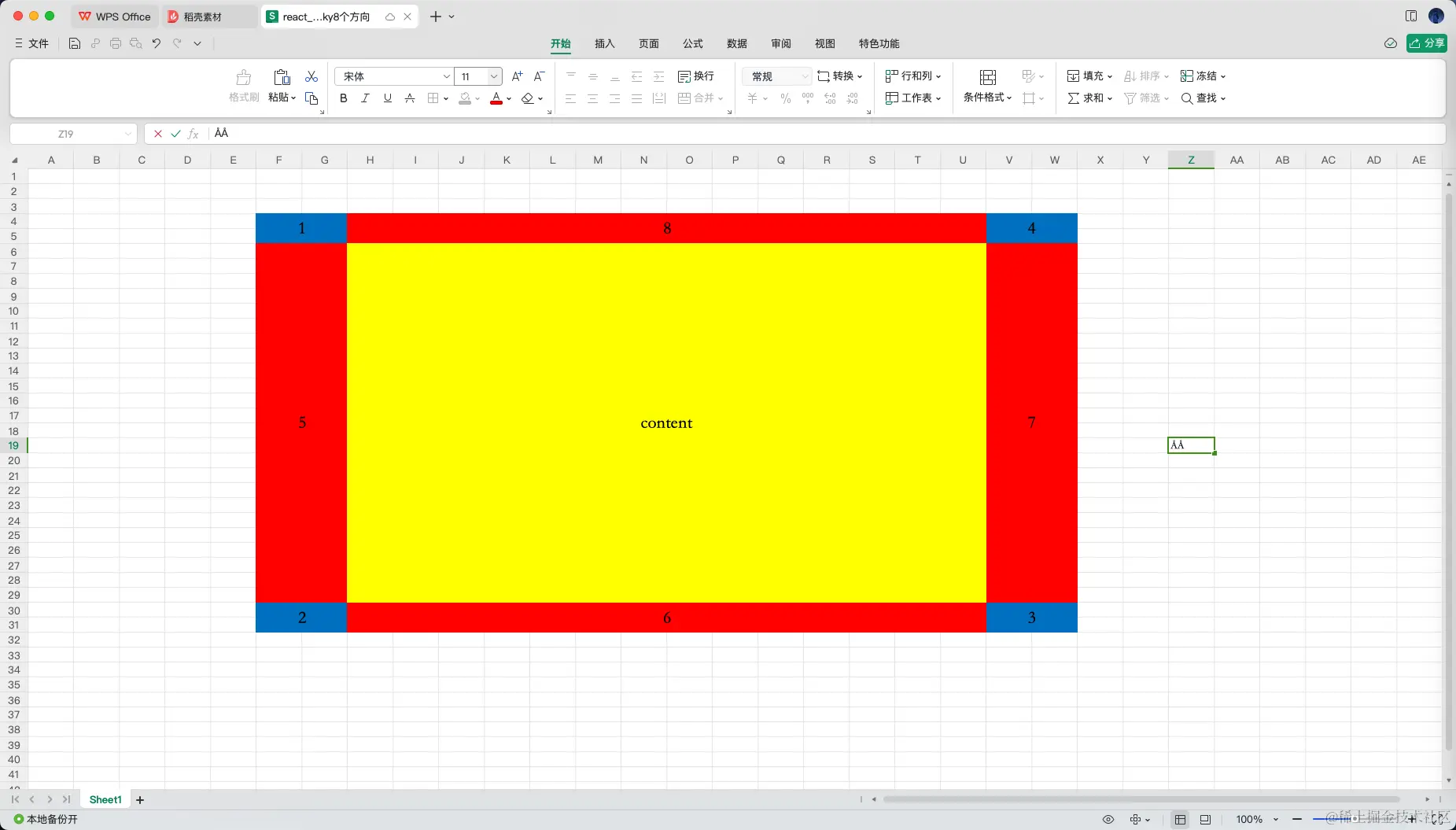Image resolution: width=1456 pixels, height=830 pixels.
Task: Switch to page layout view in status bar
Action: (x=1205, y=819)
